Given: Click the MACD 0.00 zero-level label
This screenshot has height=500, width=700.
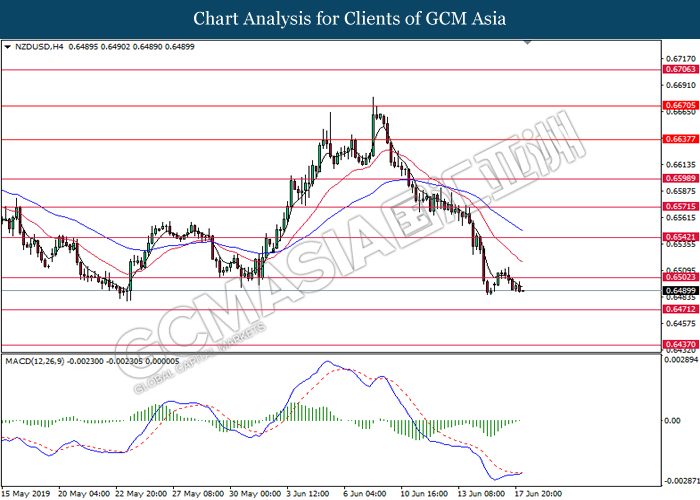Looking at the screenshot, I should pos(672,421).
